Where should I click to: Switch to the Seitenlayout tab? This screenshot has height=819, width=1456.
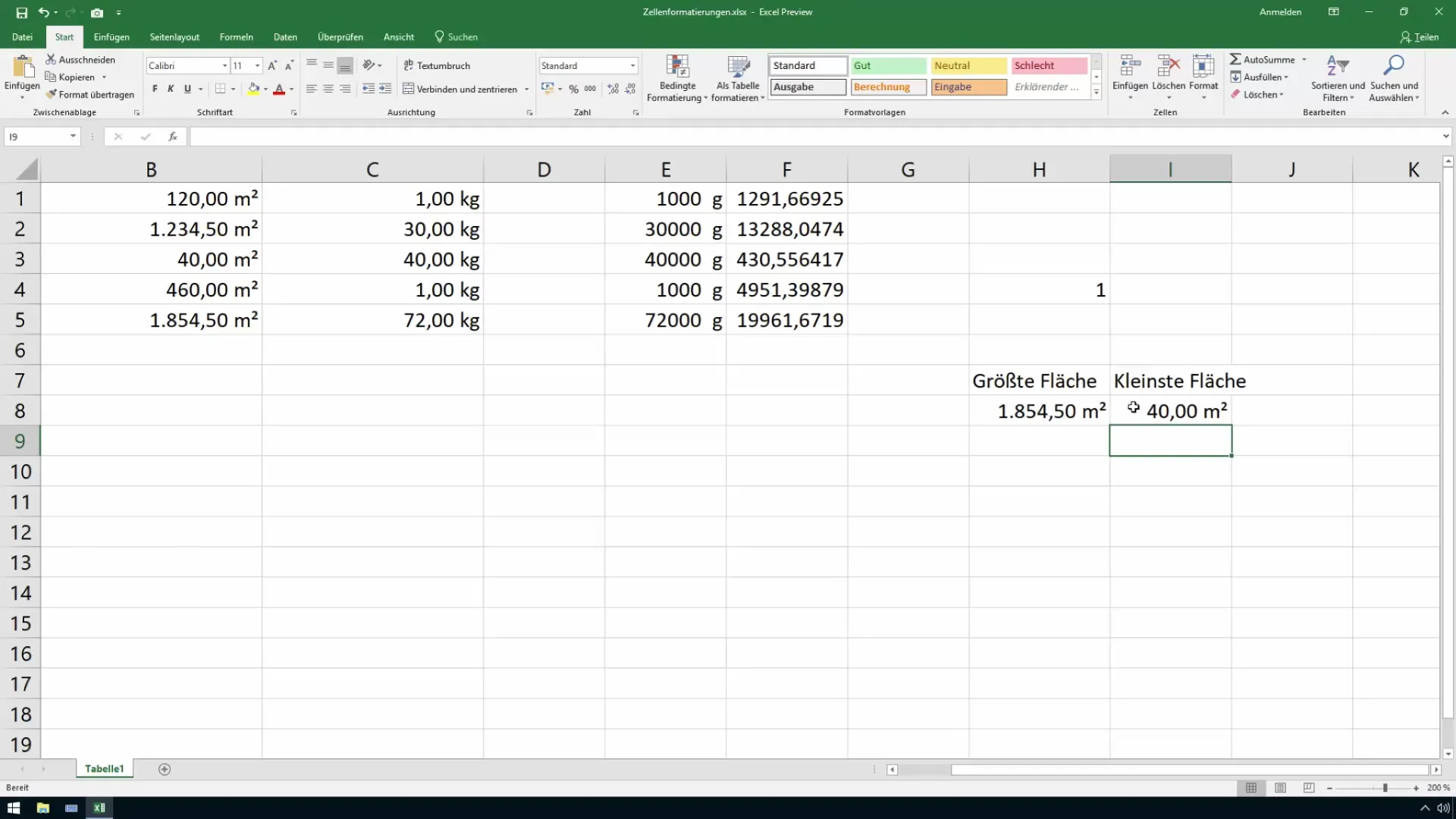coord(174,37)
